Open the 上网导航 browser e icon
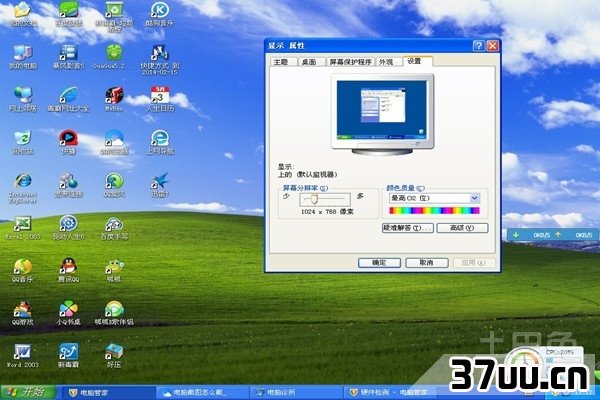 point(160,139)
